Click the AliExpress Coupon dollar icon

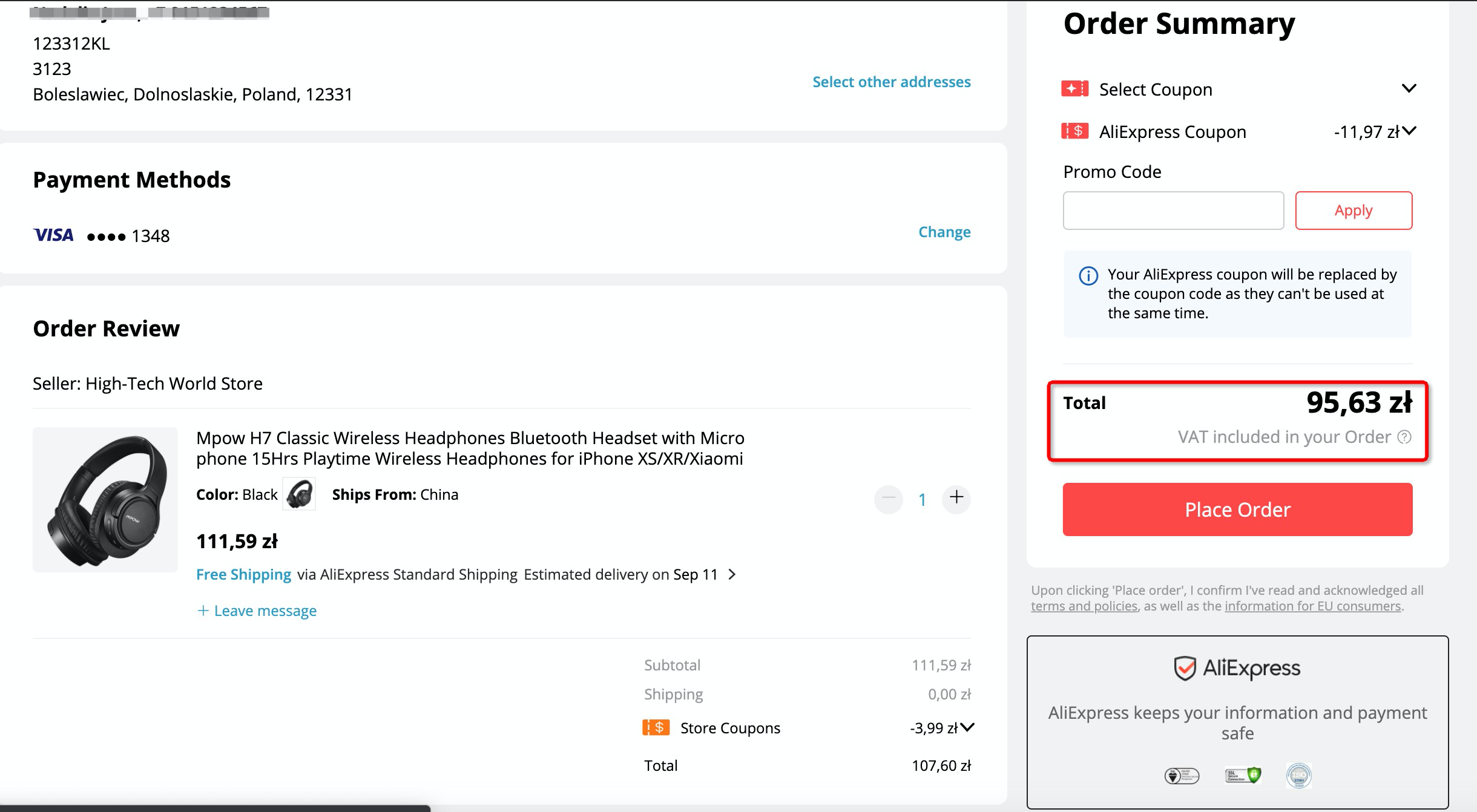pos(1074,131)
